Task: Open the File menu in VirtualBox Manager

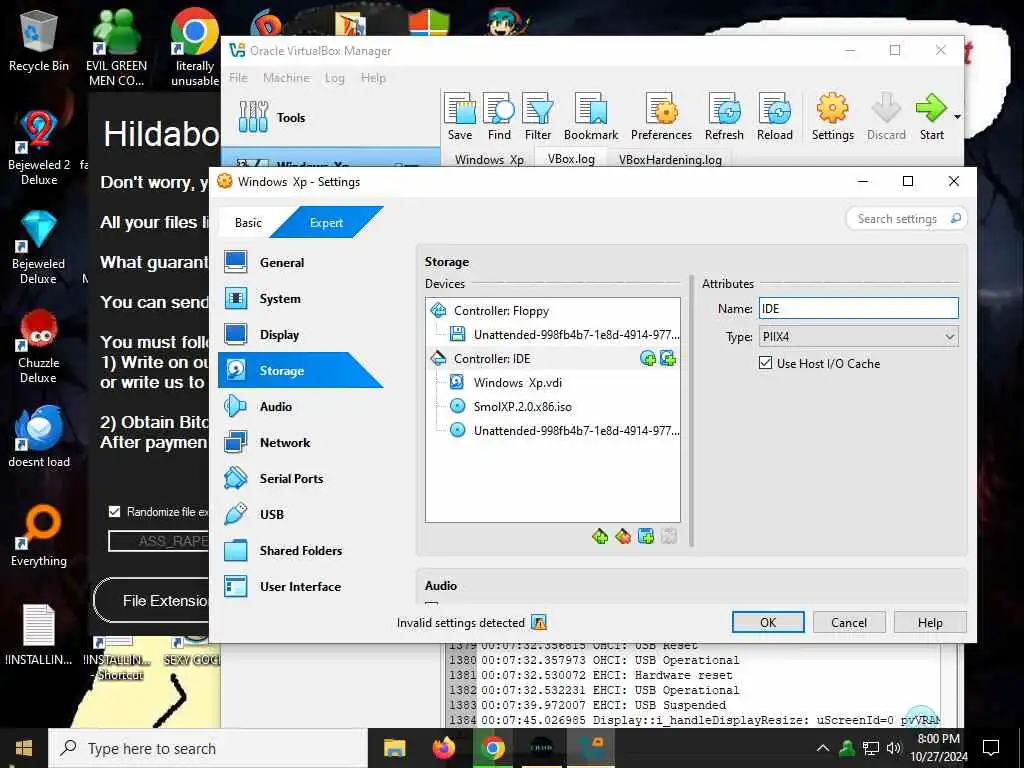Action: pyautogui.click(x=238, y=78)
